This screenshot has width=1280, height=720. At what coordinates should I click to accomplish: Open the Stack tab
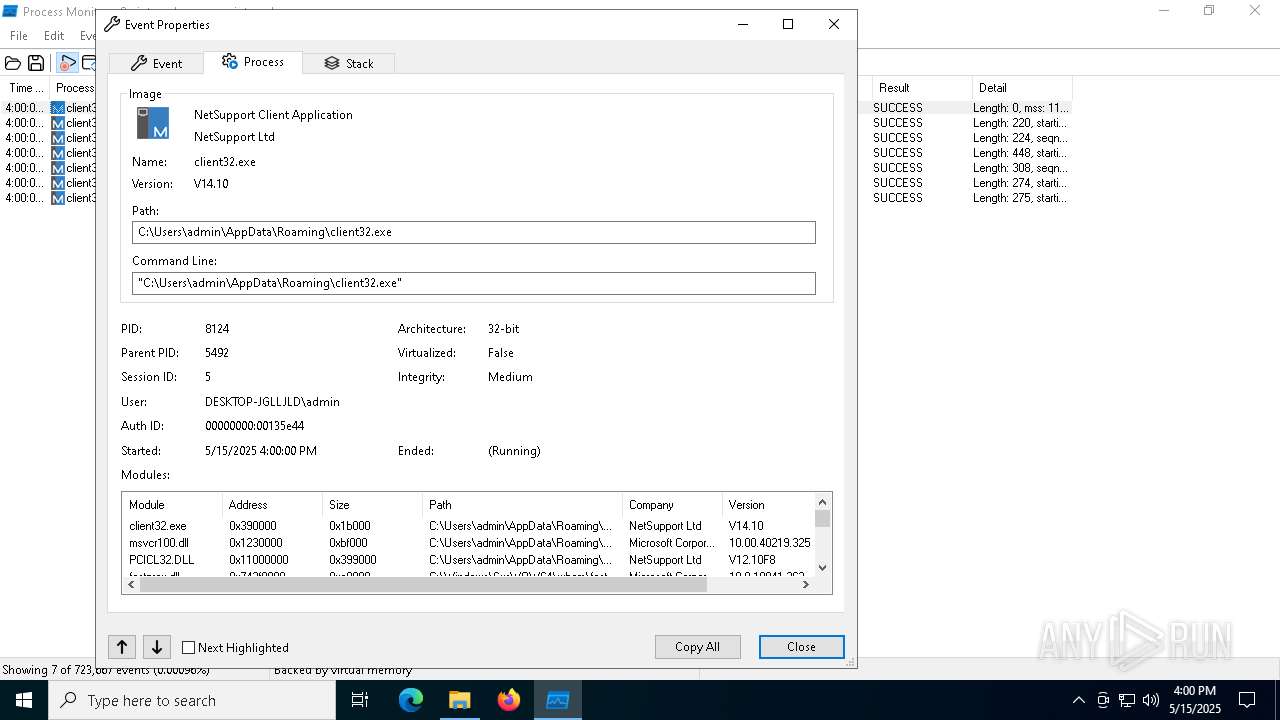[348, 63]
